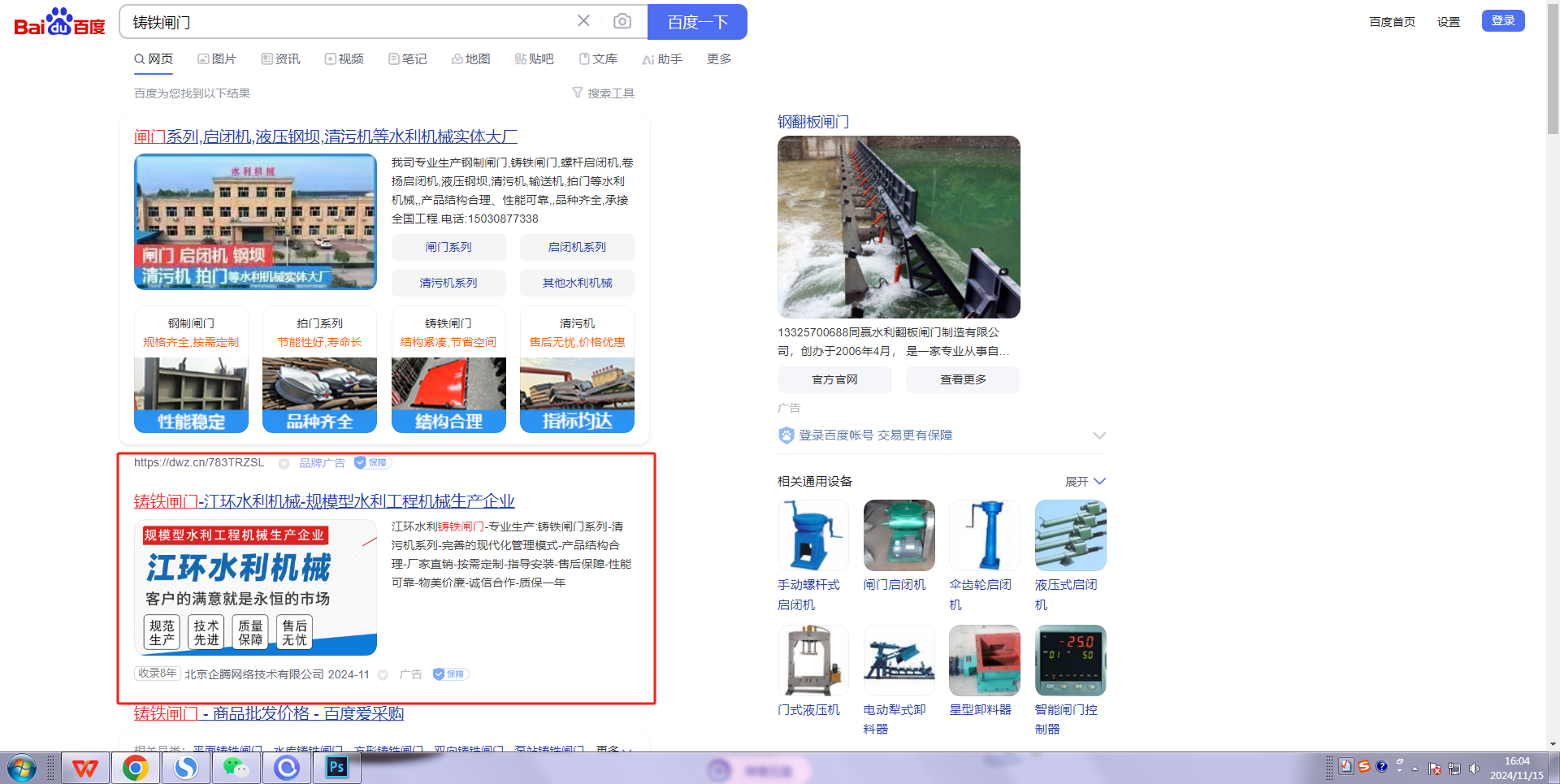The width and height of the screenshot is (1560, 784).
Task: Open the 钢翻板闸门 title link
Action: 813,122
